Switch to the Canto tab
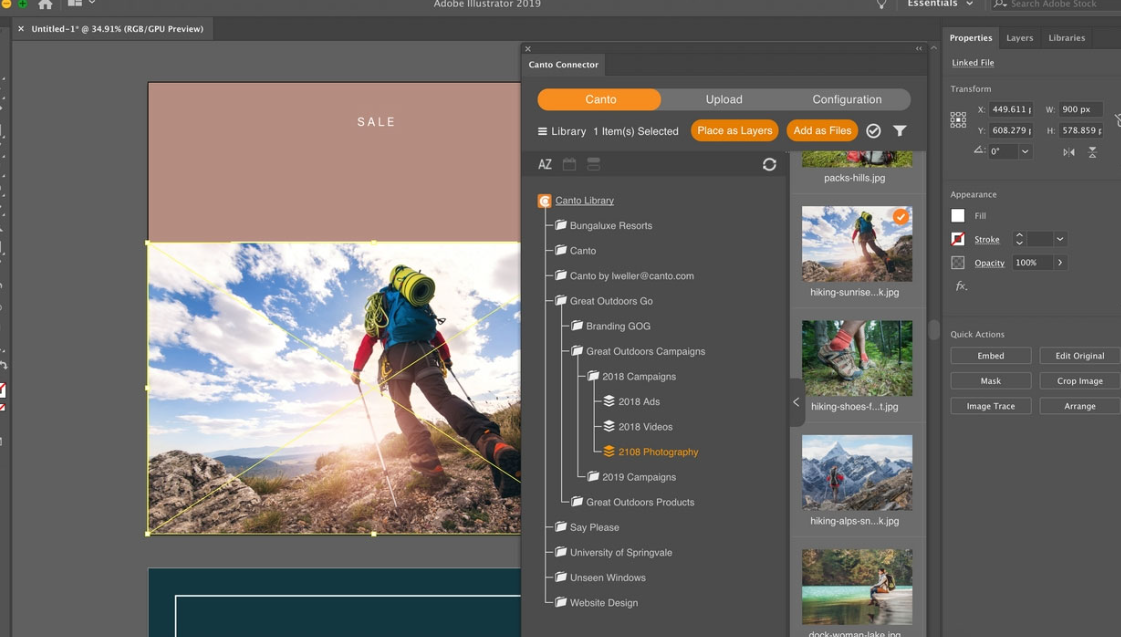This screenshot has width=1121, height=637. [x=600, y=99]
